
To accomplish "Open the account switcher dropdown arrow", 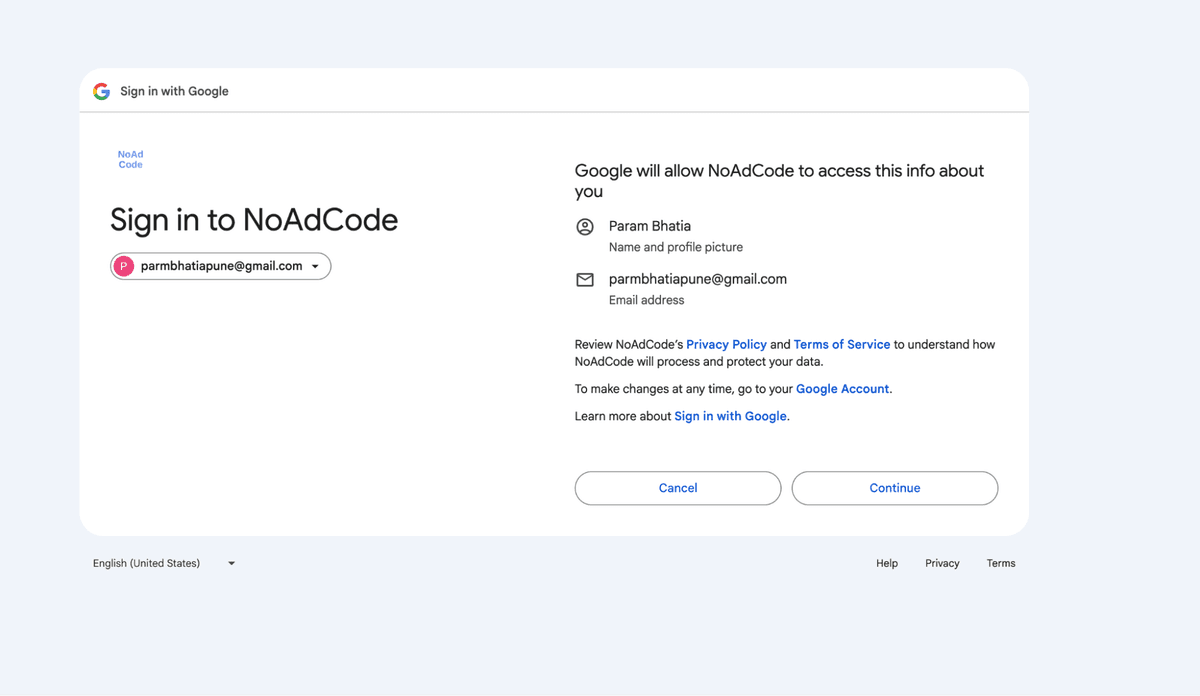I will [x=317, y=266].
